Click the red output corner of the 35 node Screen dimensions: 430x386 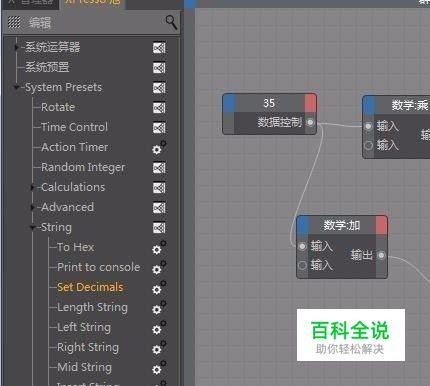(310, 103)
